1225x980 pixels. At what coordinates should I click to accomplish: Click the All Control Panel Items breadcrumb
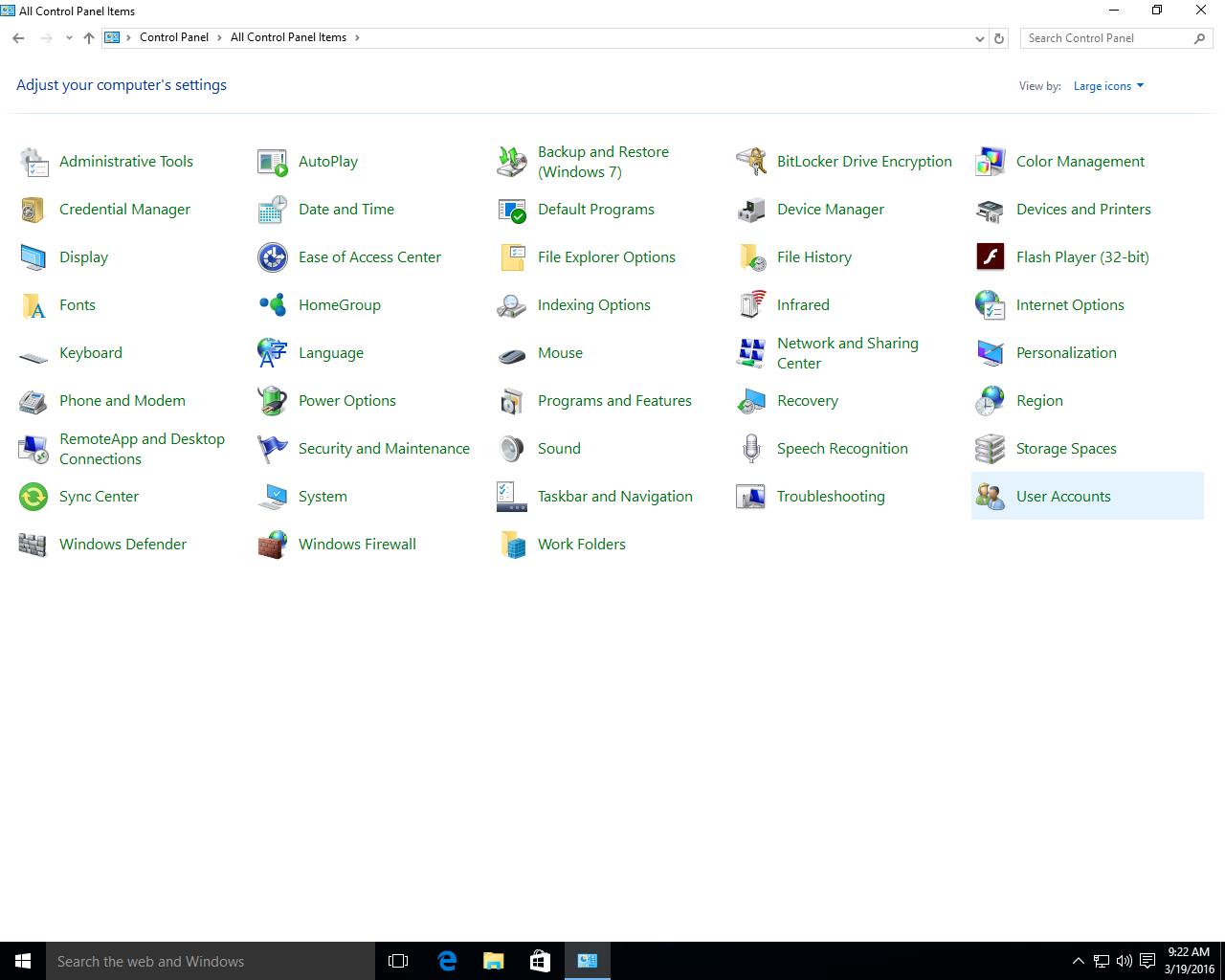pyautogui.click(x=288, y=37)
